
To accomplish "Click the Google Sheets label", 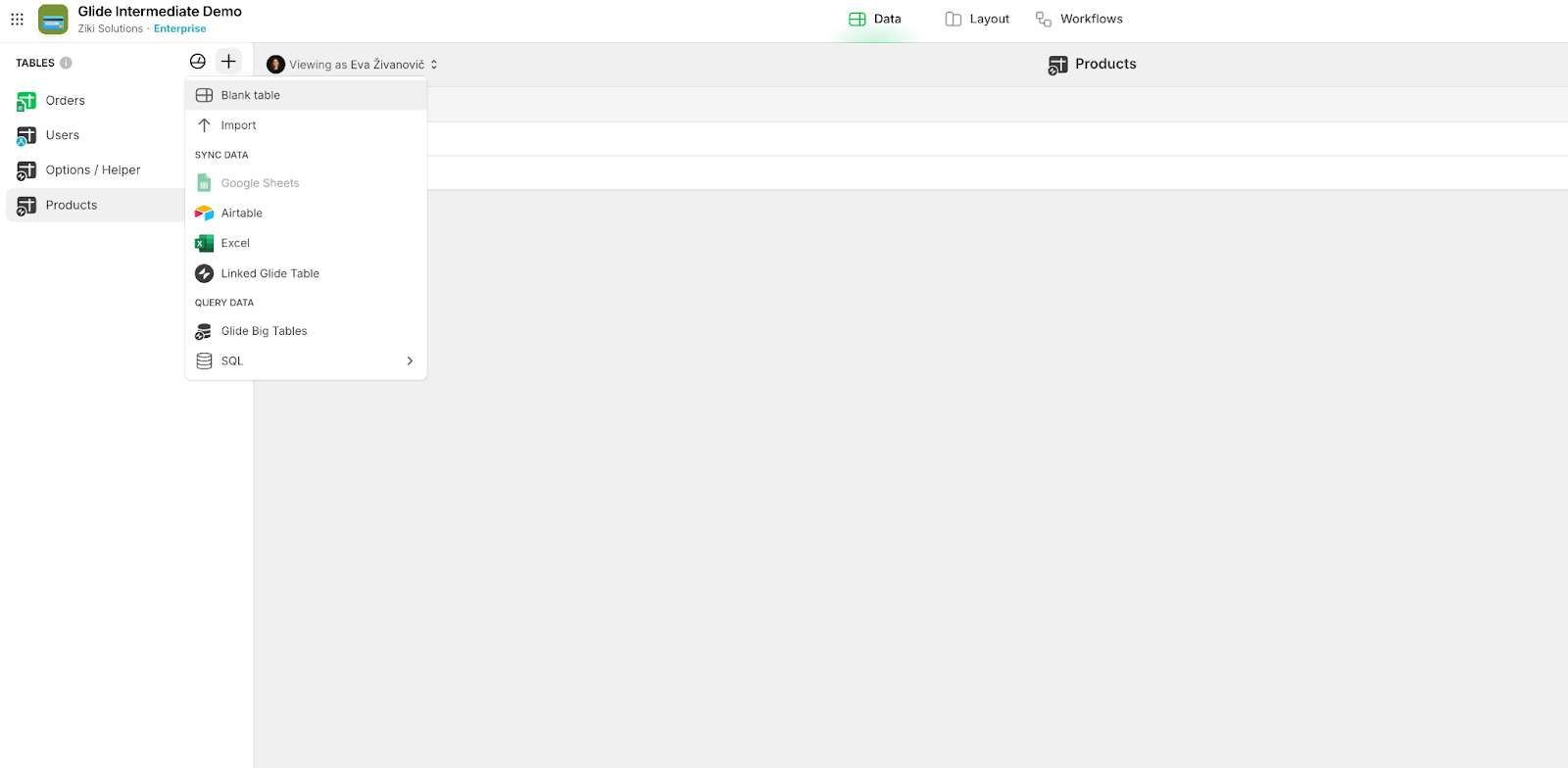I will point(260,183).
